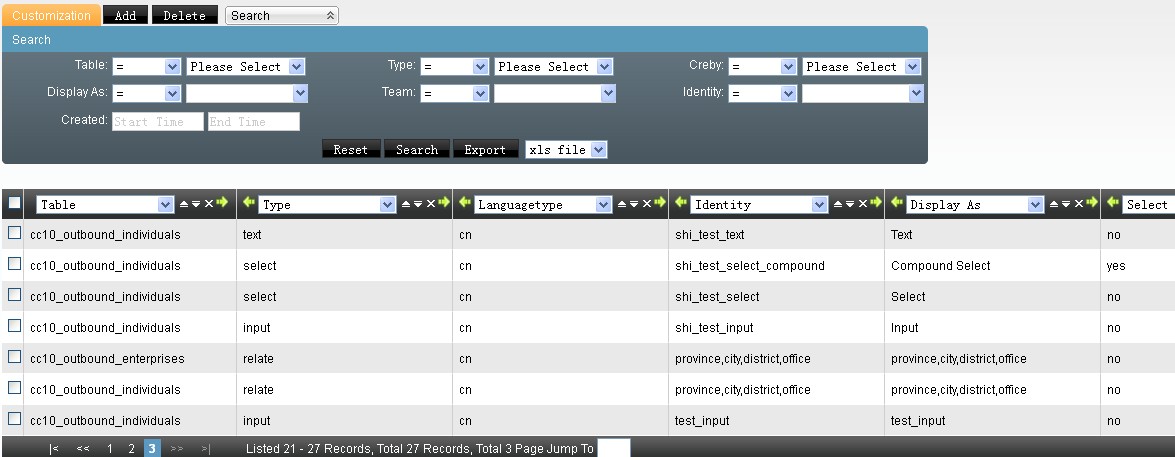Sort the Table column ascending
This screenshot has width=1175, height=457.
[x=183, y=204]
